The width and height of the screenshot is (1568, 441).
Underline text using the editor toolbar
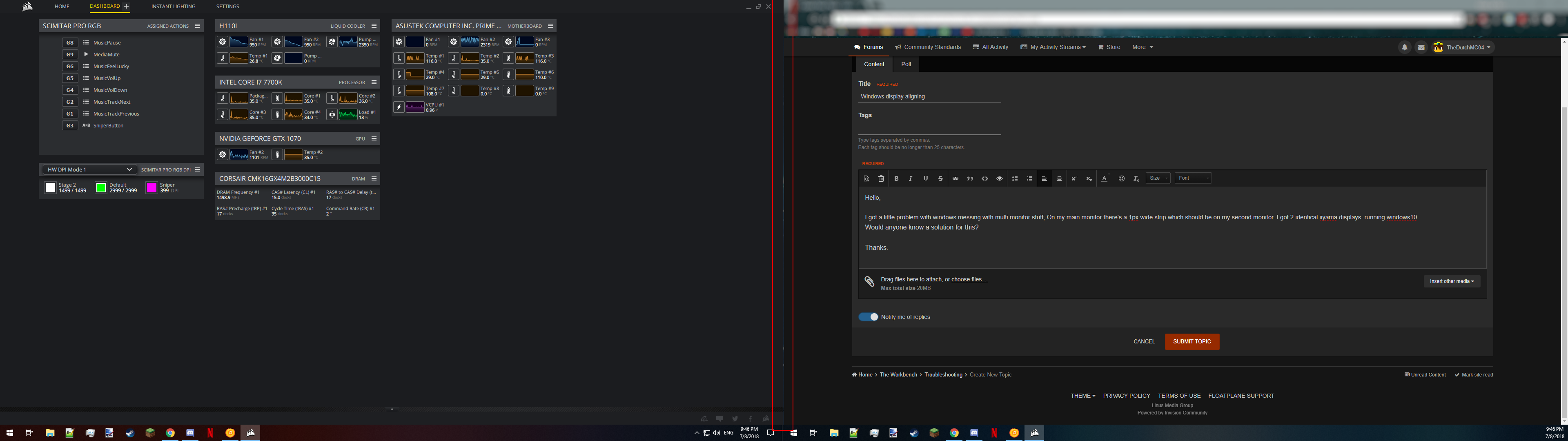925,178
